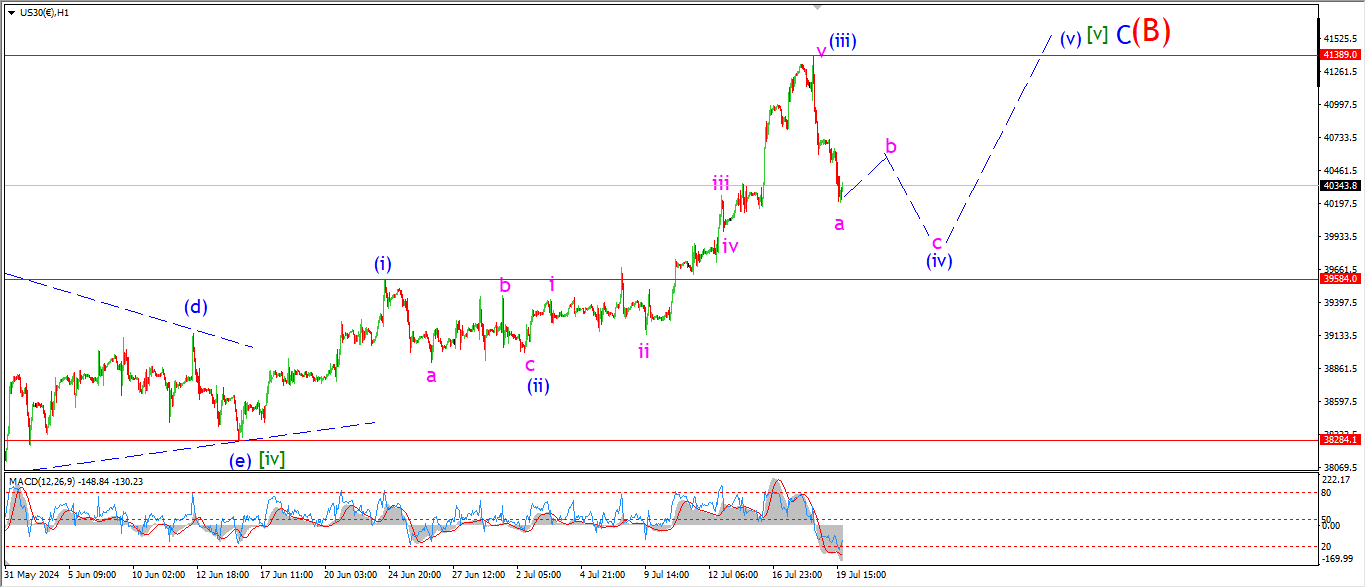Select the magenta b label on projected path
Image resolution: width=1366 pixels, height=588 pixels.
click(891, 147)
